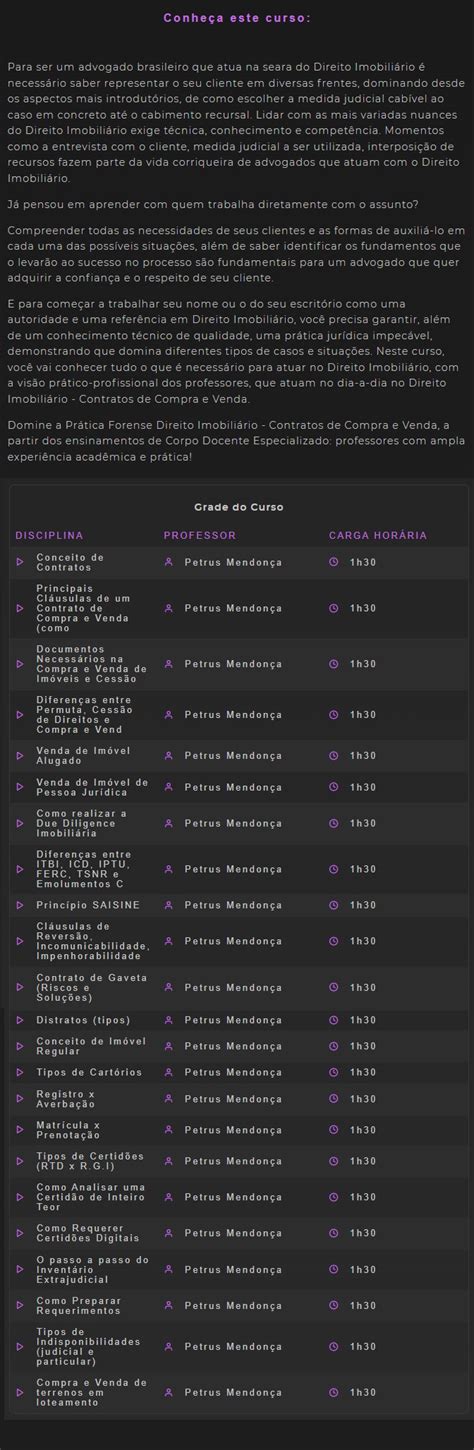This screenshot has width=474, height=1450.
Task: Click the person icon for Venda de Imóvel de Pessoa Jurídica
Action: click(x=169, y=787)
